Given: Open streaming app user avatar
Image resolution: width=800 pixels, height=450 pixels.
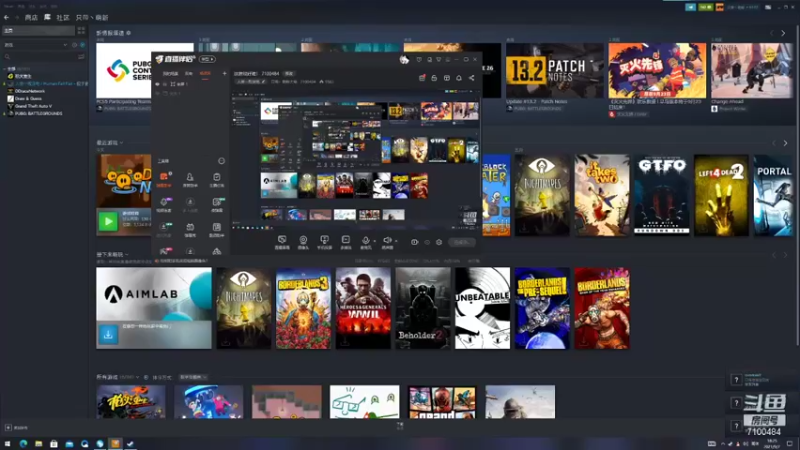Looking at the screenshot, I should [x=404, y=60].
